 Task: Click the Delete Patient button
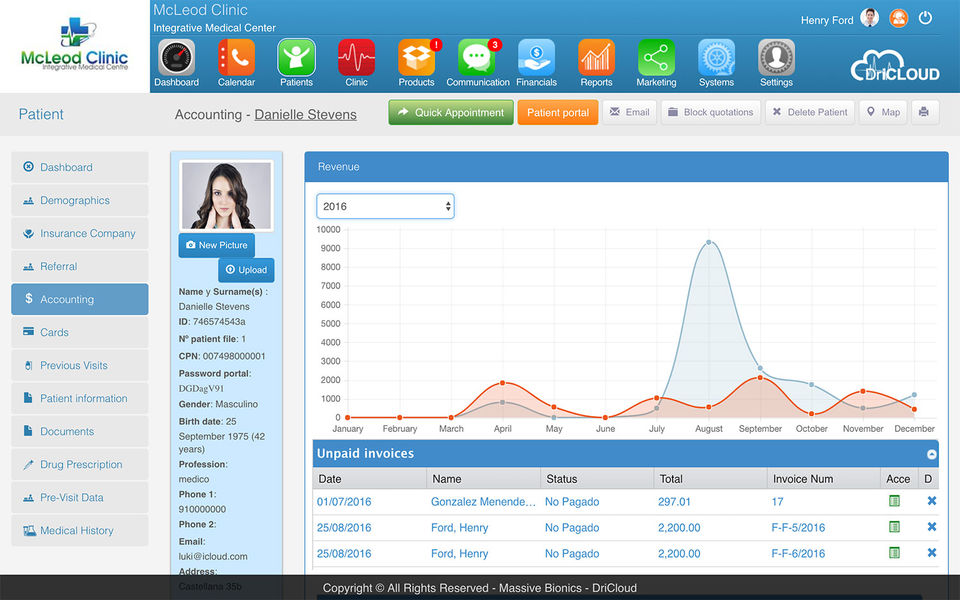coord(810,113)
